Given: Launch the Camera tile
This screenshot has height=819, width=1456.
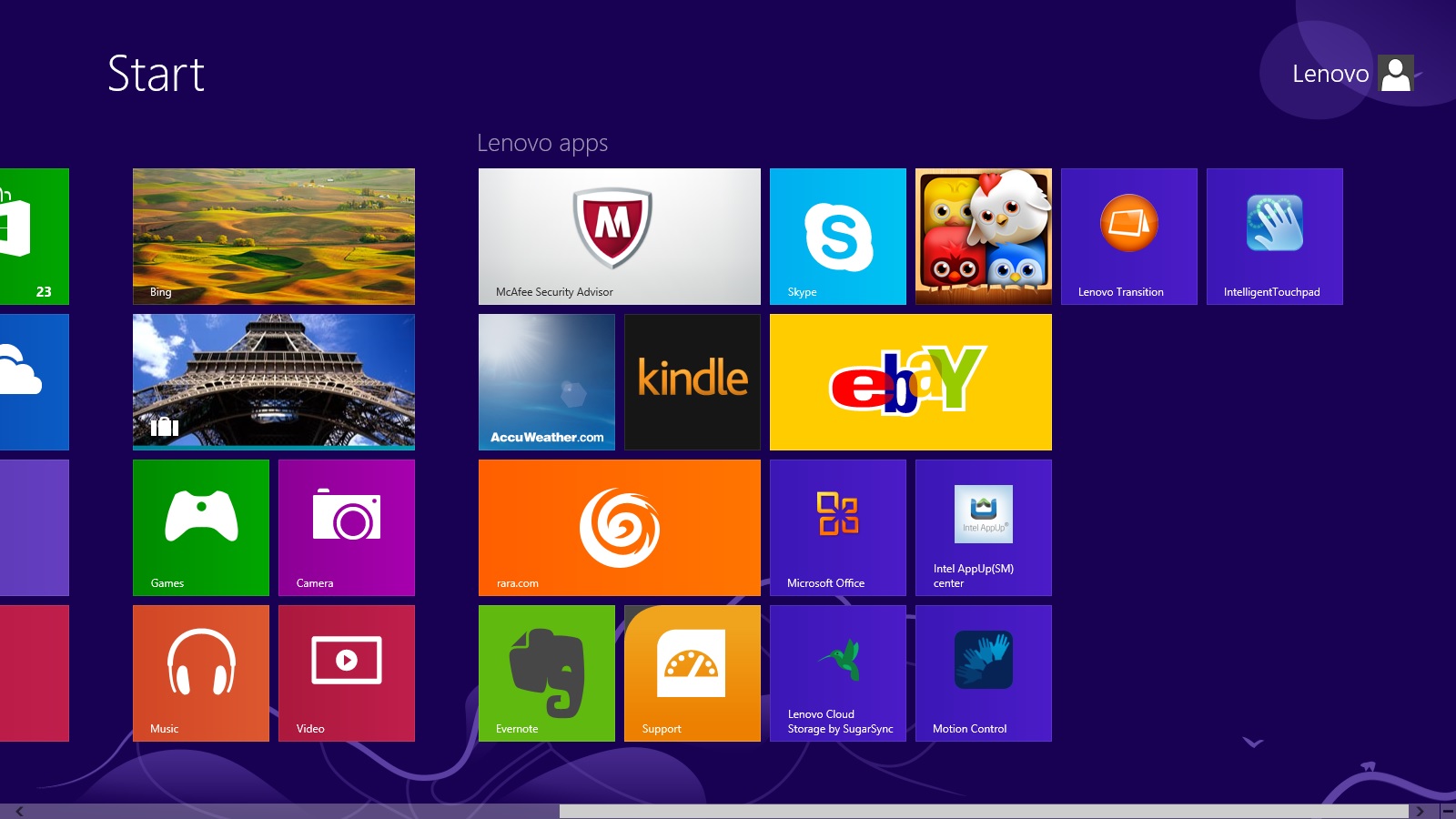Looking at the screenshot, I should pos(347,528).
